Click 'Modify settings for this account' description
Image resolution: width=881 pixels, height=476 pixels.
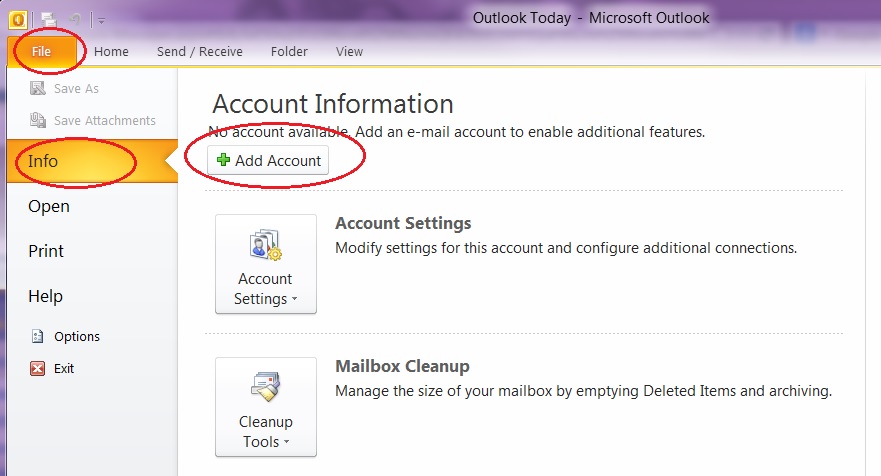566,248
